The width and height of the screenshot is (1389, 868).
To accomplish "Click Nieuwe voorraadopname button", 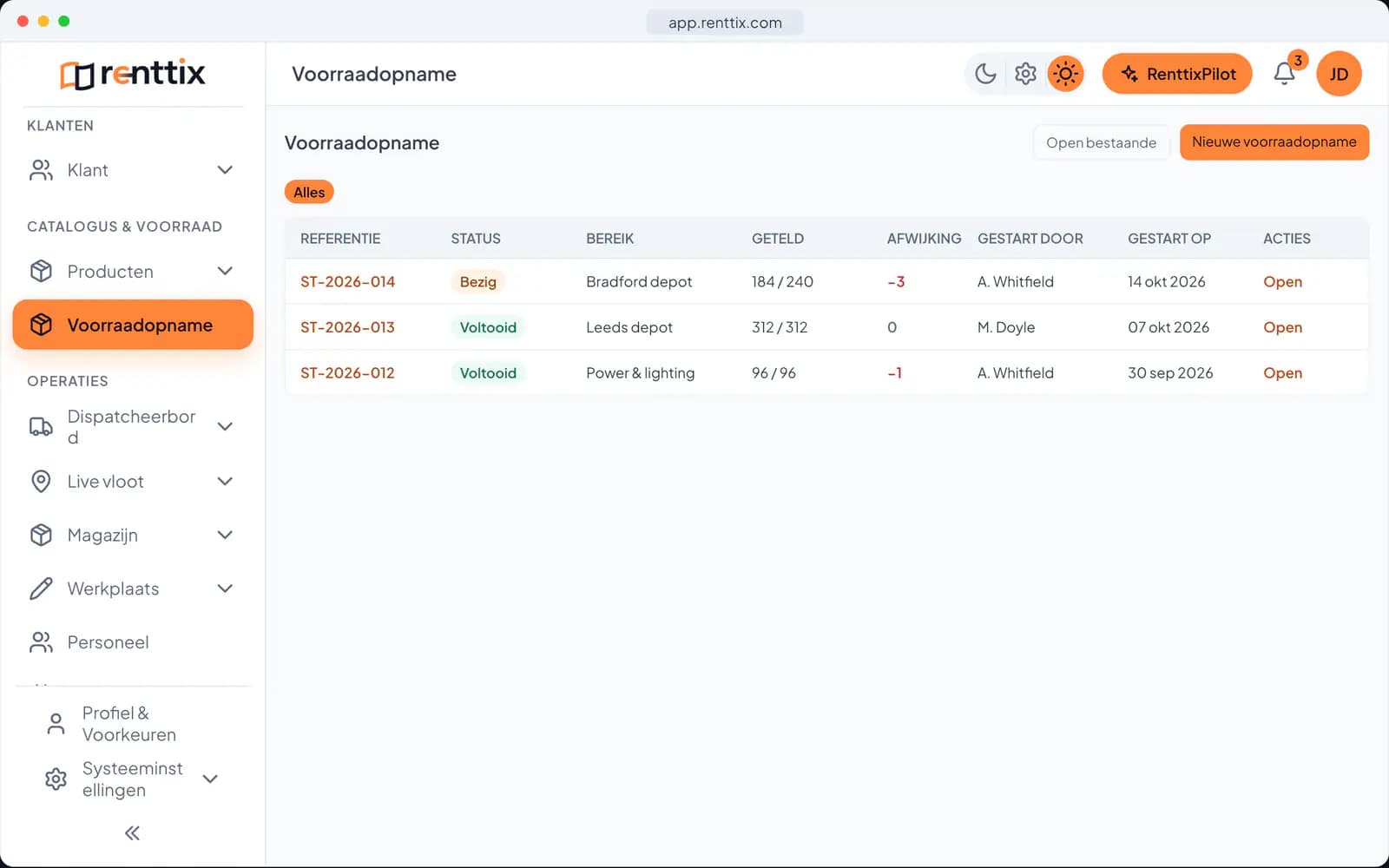I will [x=1274, y=142].
